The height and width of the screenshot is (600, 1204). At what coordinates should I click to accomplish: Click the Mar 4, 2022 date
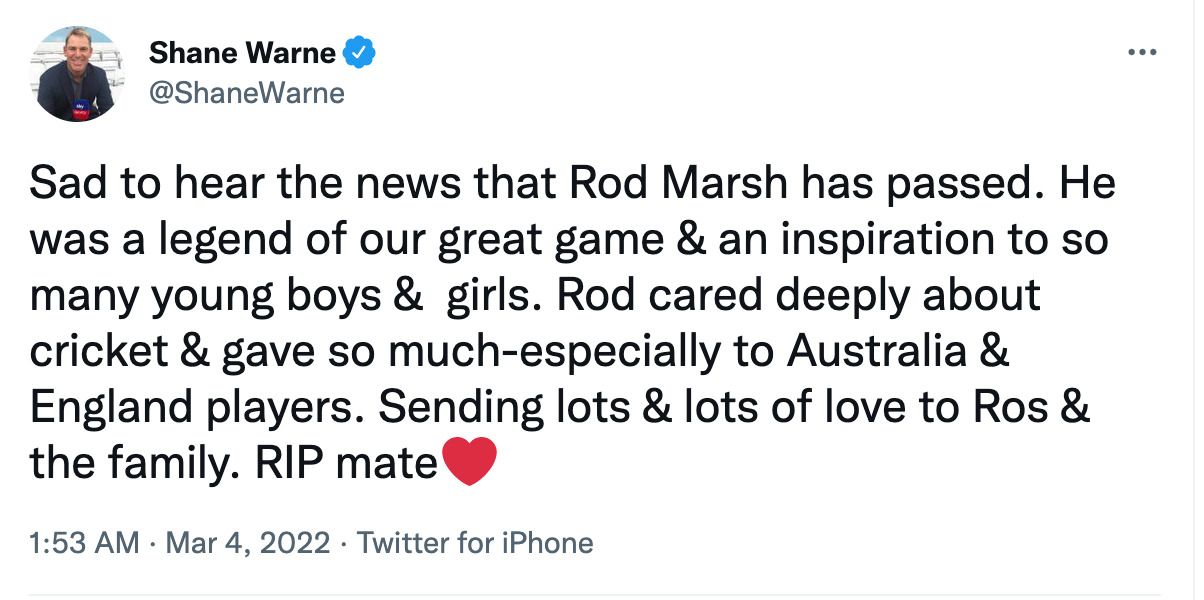pyautogui.click(x=246, y=543)
